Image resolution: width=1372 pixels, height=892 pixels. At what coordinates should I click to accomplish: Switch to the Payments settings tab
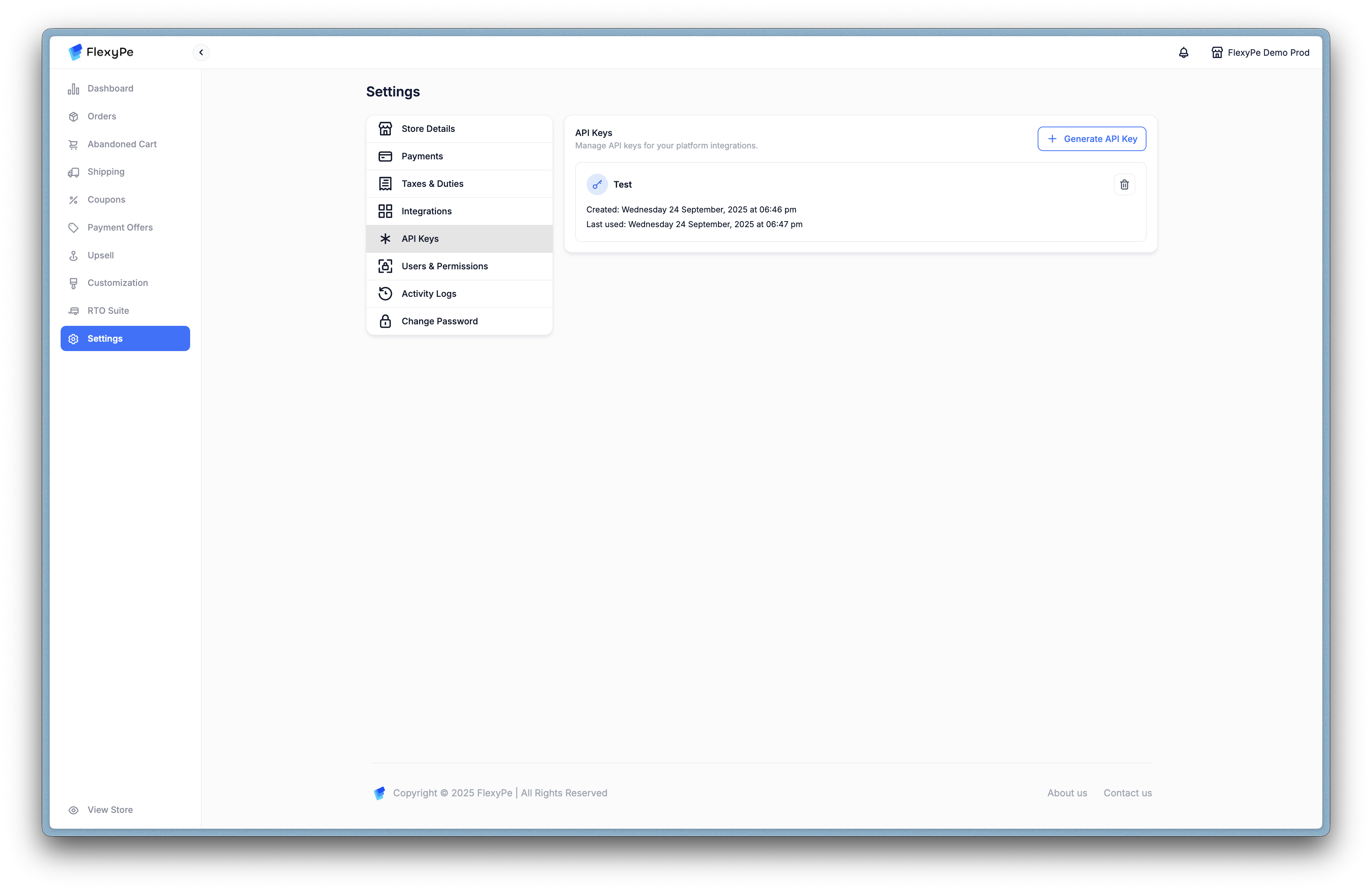(x=422, y=156)
